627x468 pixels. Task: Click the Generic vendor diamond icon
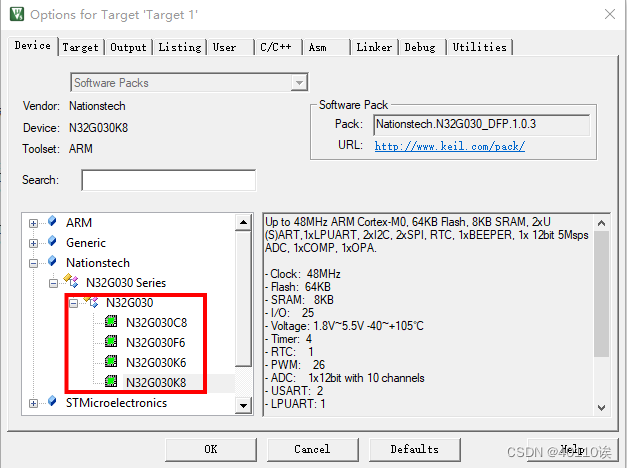pos(52,241)
